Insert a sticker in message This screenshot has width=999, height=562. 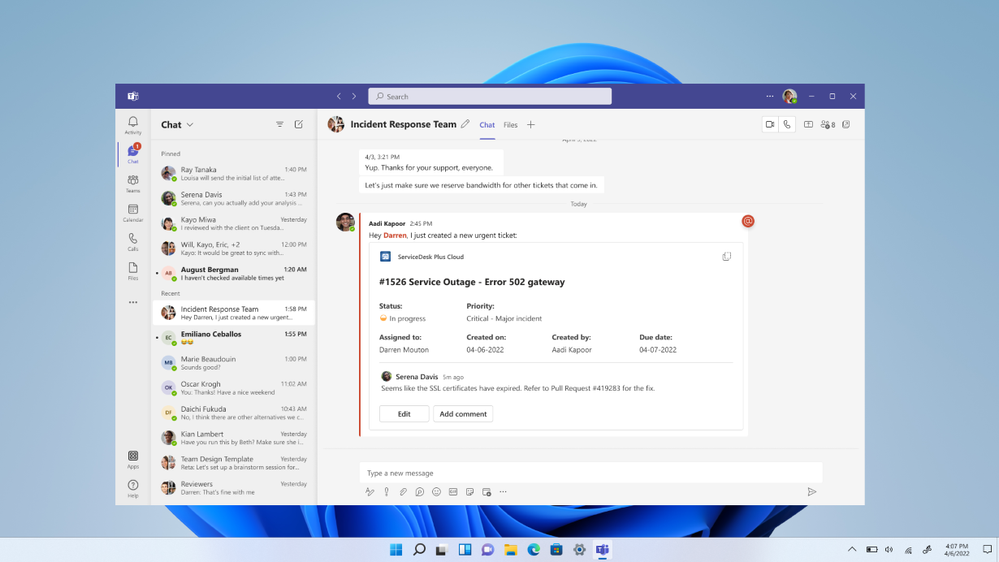[470, 491]
